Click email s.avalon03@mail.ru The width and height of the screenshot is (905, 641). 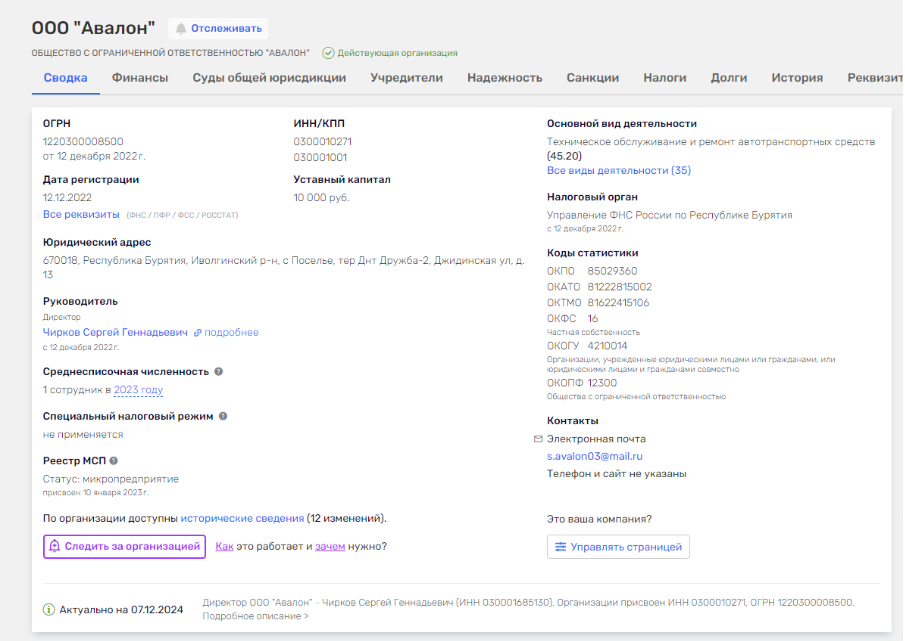(594, 456)
